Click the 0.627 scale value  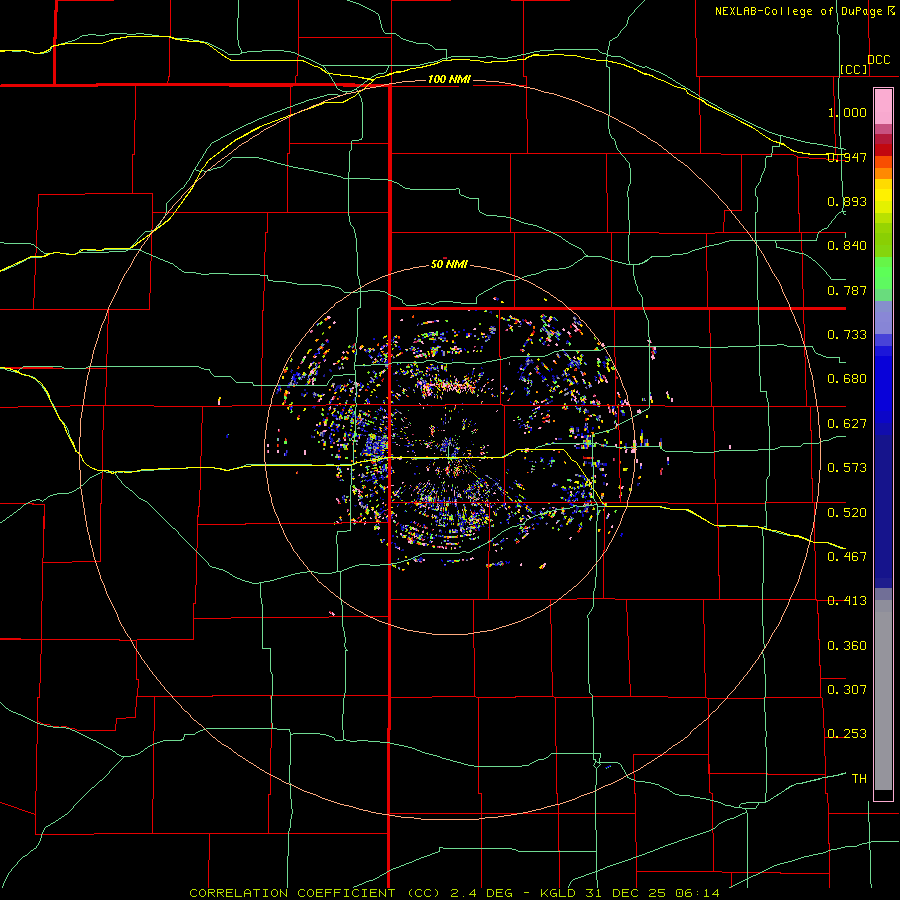(847, 424)
